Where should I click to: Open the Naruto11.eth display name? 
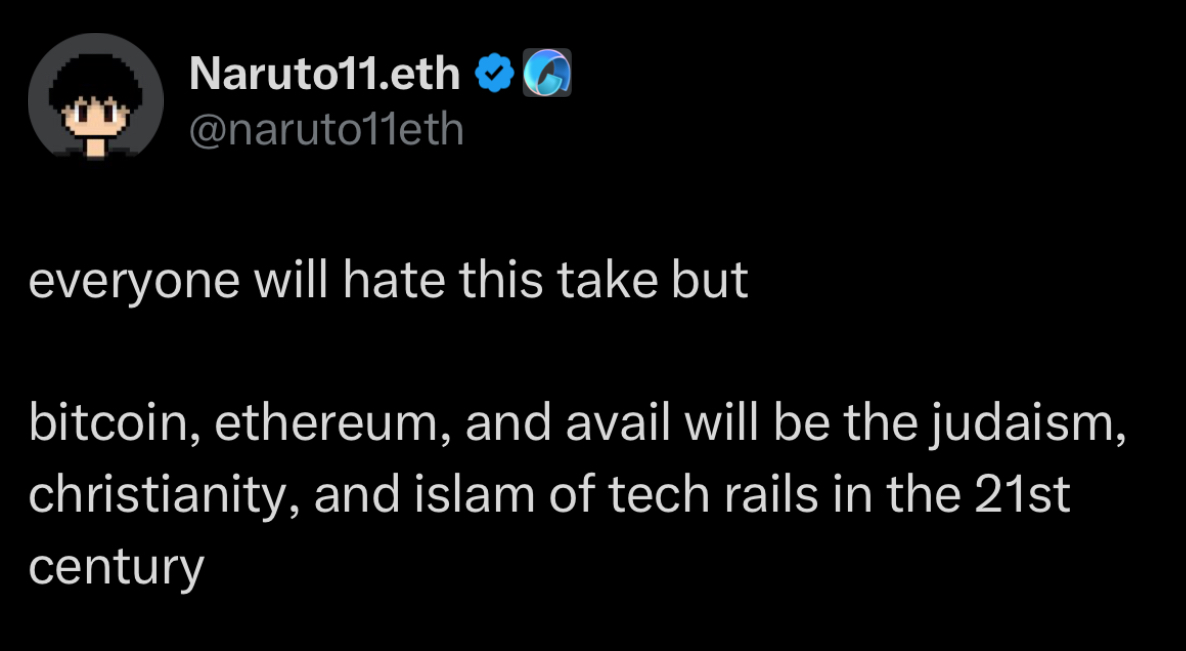[x=324, y=74]
